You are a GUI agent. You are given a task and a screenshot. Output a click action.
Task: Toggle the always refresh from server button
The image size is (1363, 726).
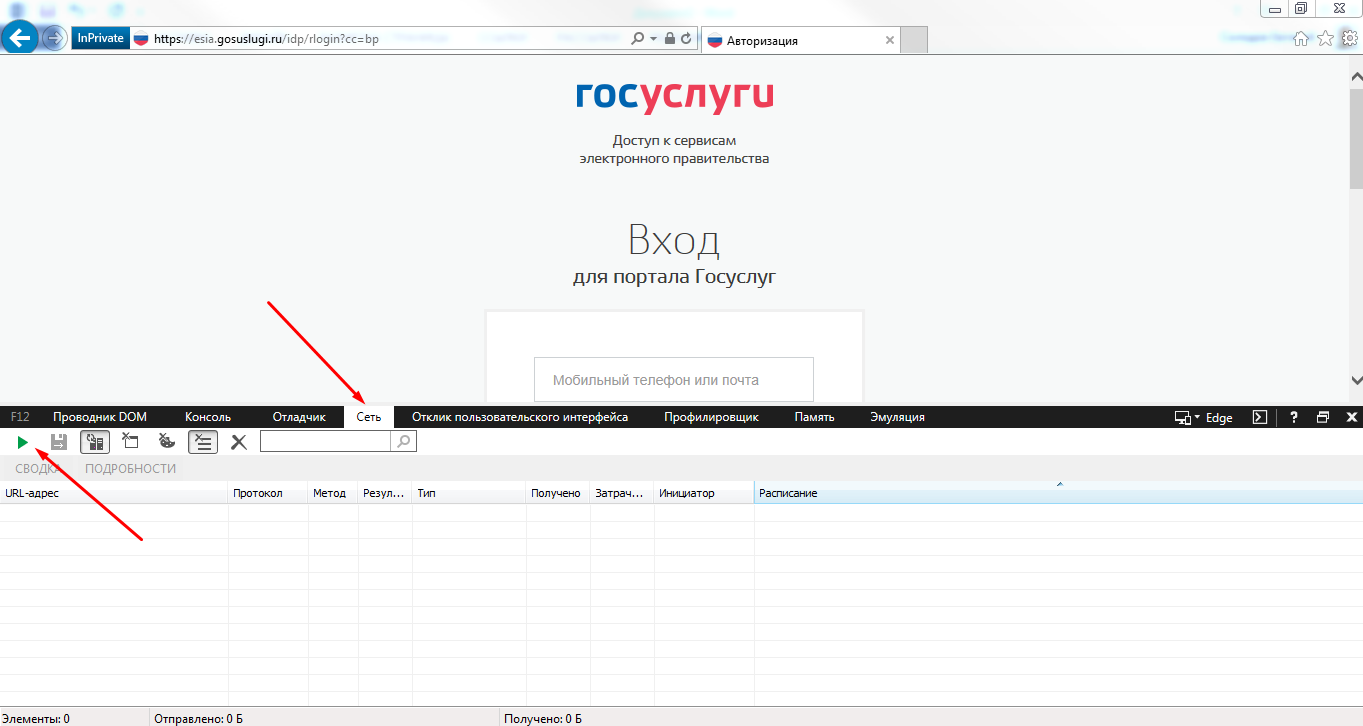(95, 442)
